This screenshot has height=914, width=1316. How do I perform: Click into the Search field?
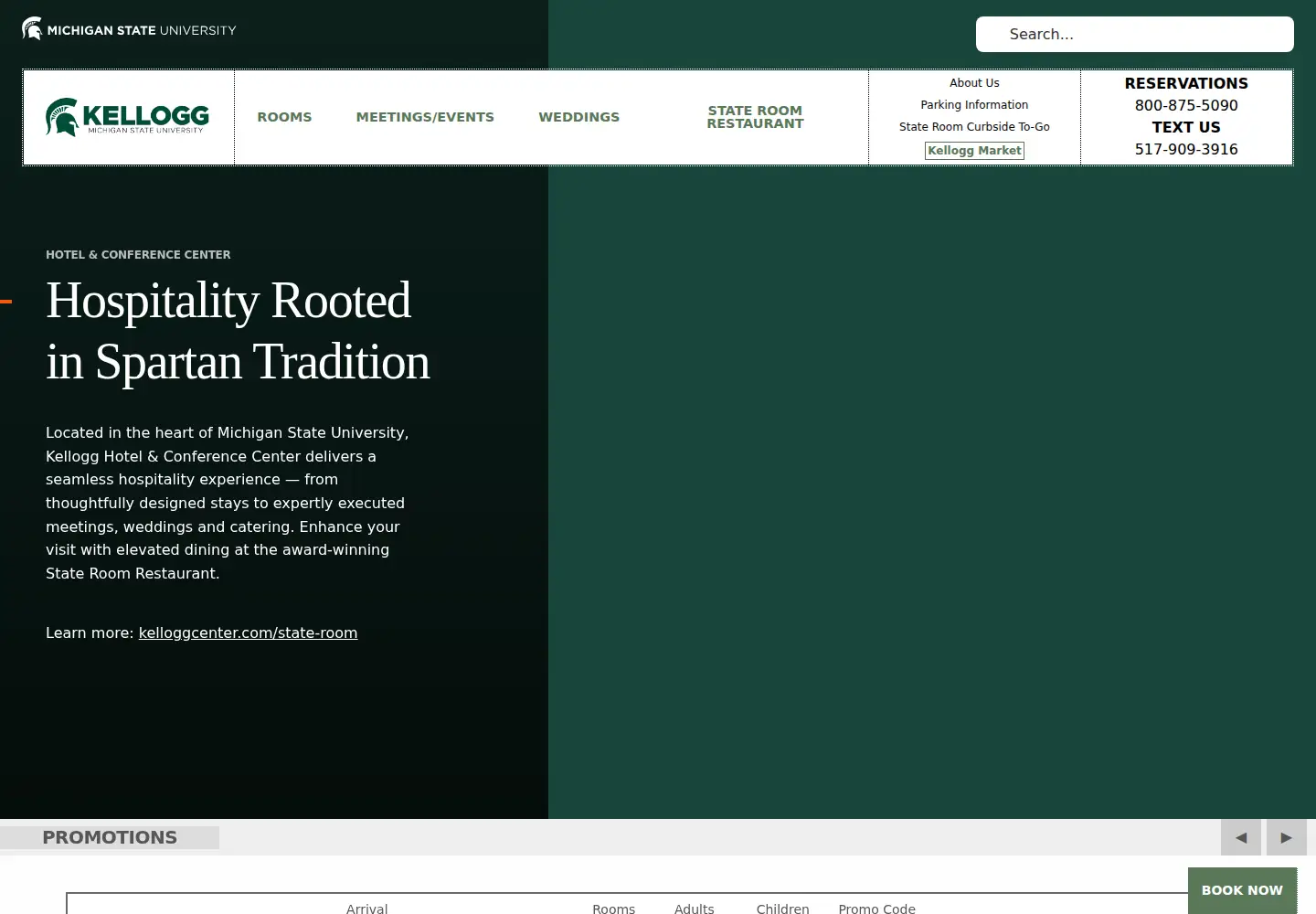(1134, 34)
